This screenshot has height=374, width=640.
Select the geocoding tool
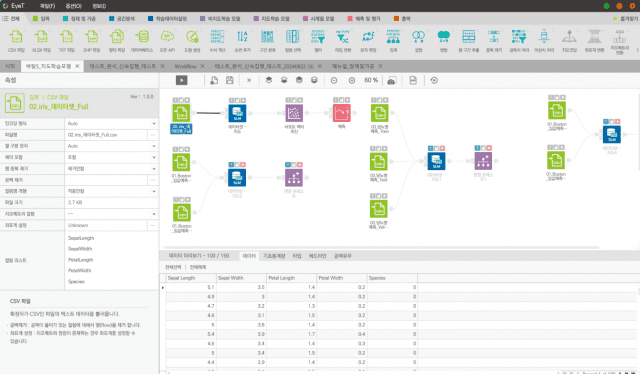tap(569, 41)
